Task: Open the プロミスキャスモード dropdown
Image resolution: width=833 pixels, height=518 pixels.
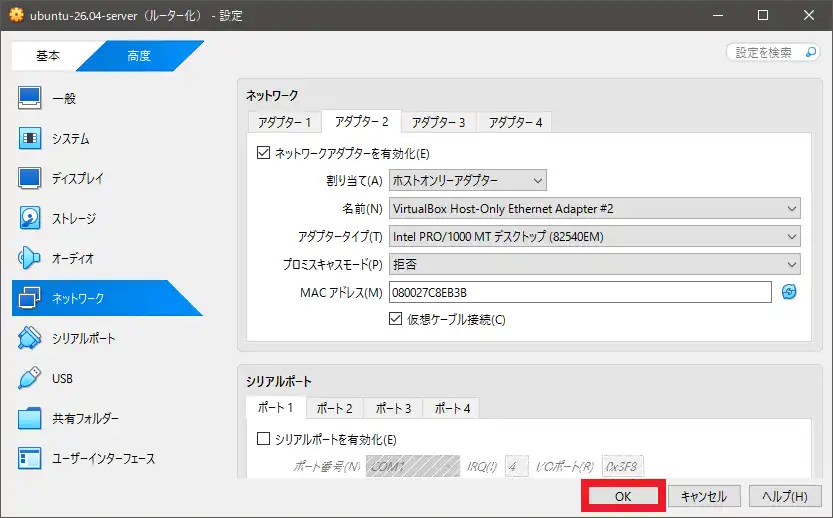Action: 594,264
